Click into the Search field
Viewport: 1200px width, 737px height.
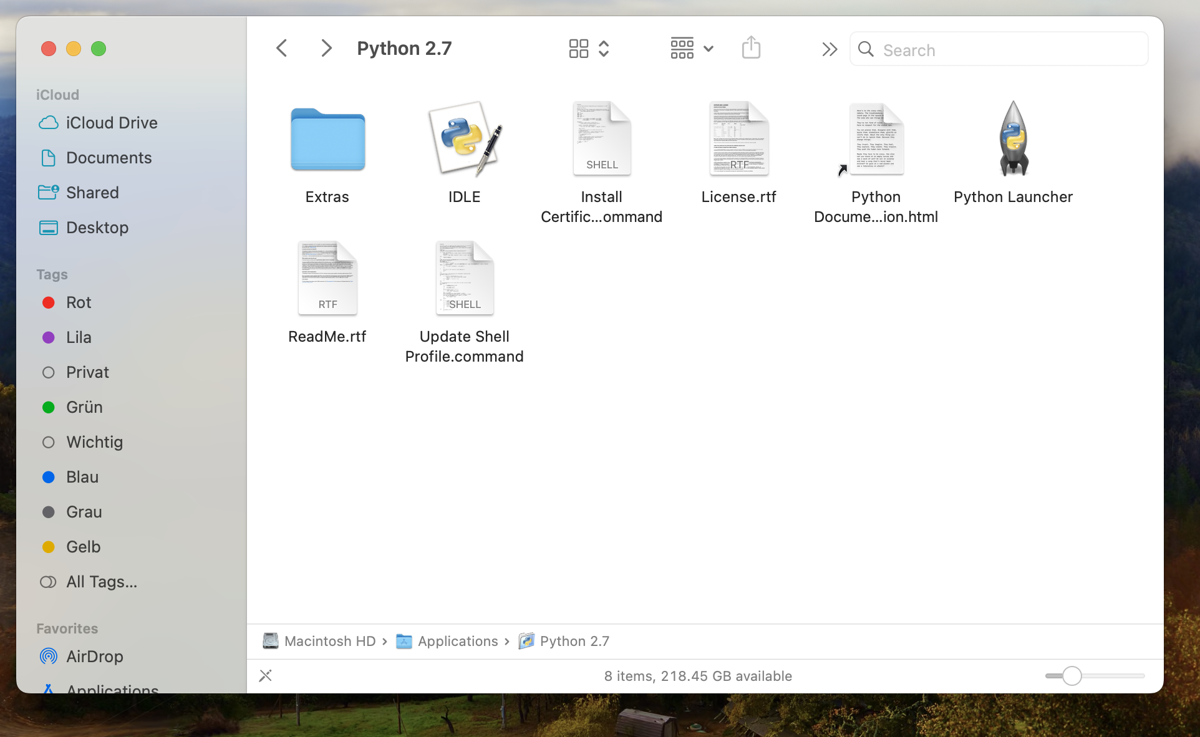(998, 49)
